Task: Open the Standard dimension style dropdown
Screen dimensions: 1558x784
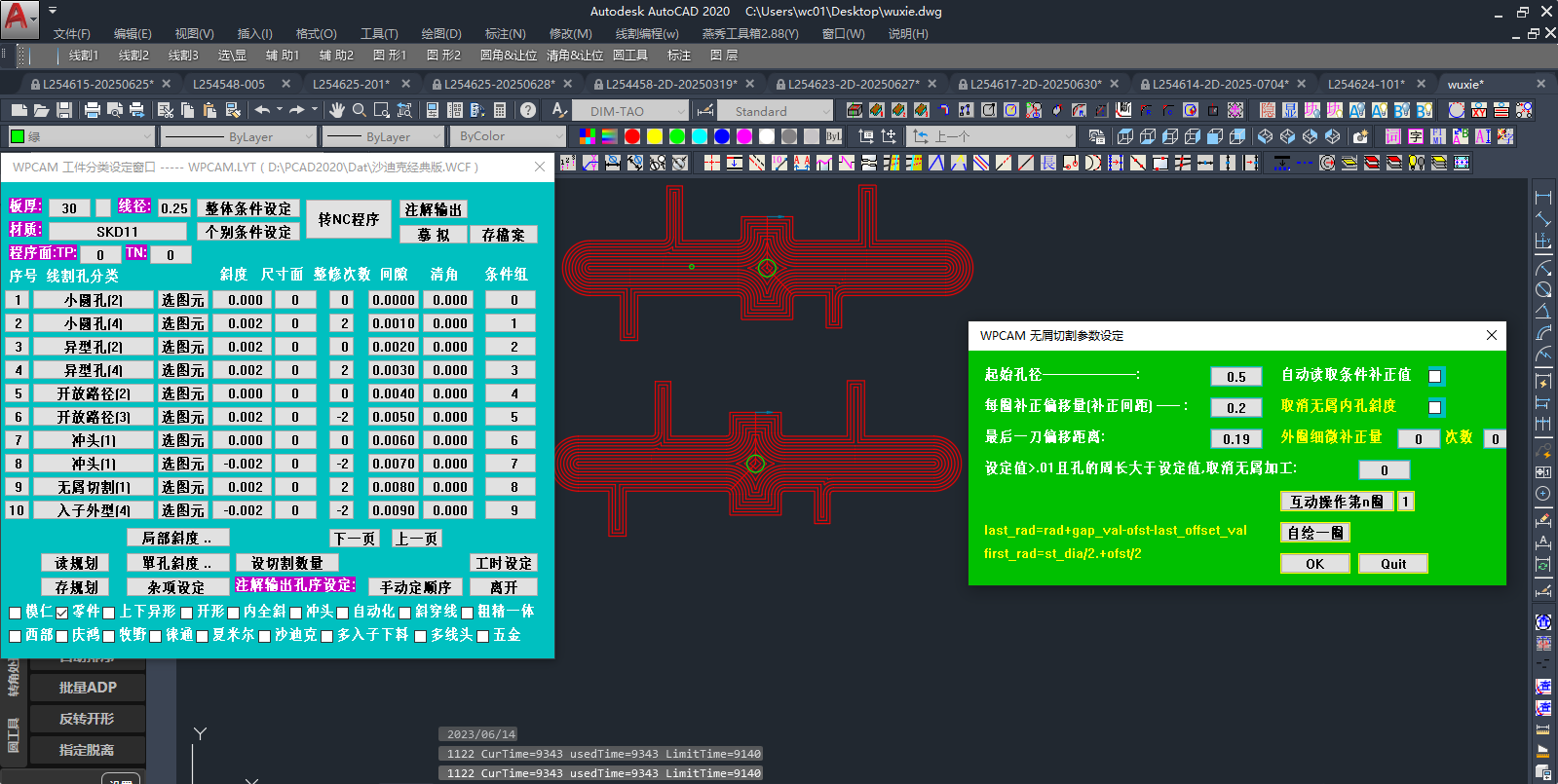Action: [776, 111]
